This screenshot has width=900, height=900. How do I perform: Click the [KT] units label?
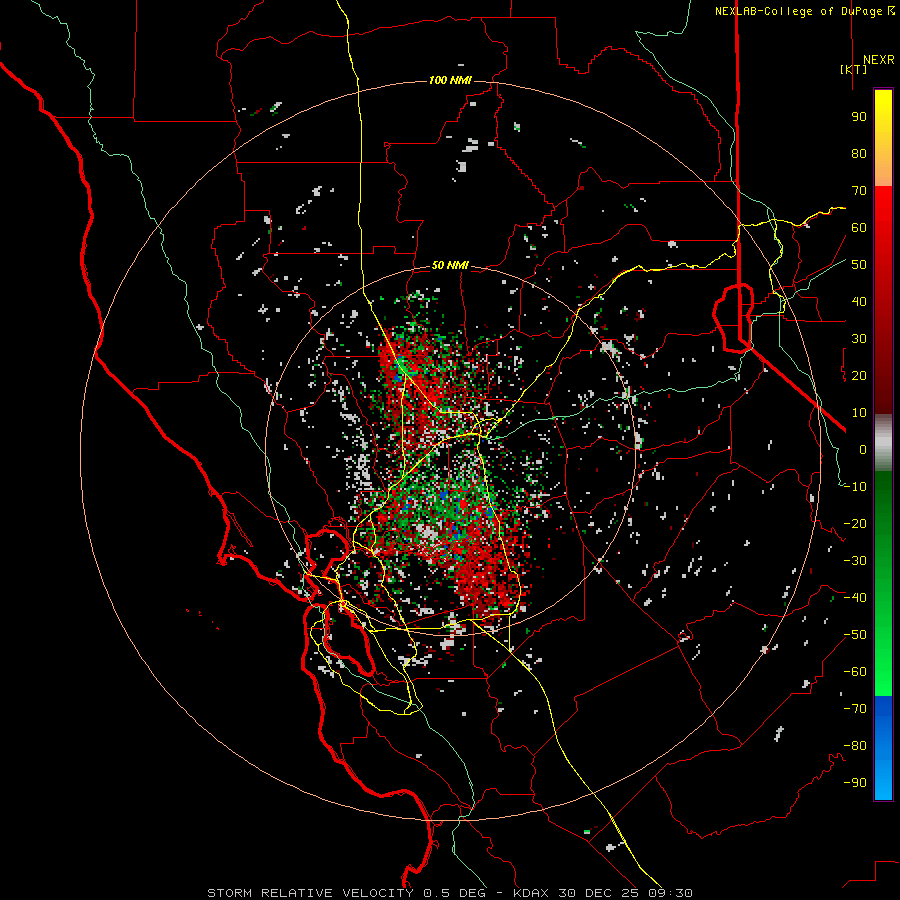(x=854, y=69)
